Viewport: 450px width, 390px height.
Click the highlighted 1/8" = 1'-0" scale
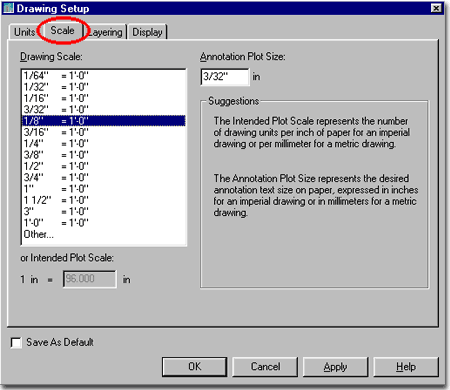[x=103, y=121]
